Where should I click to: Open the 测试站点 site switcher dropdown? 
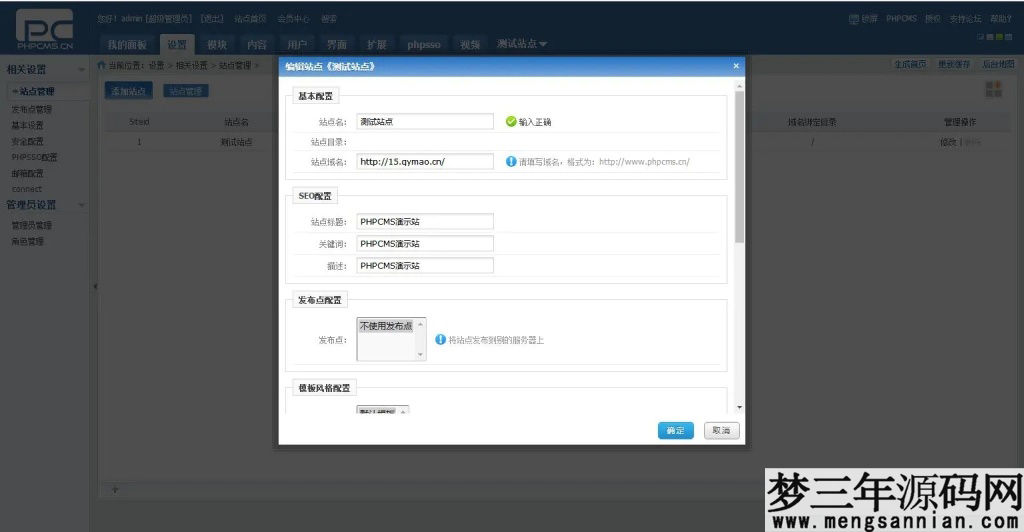click(x=522, y=44)
